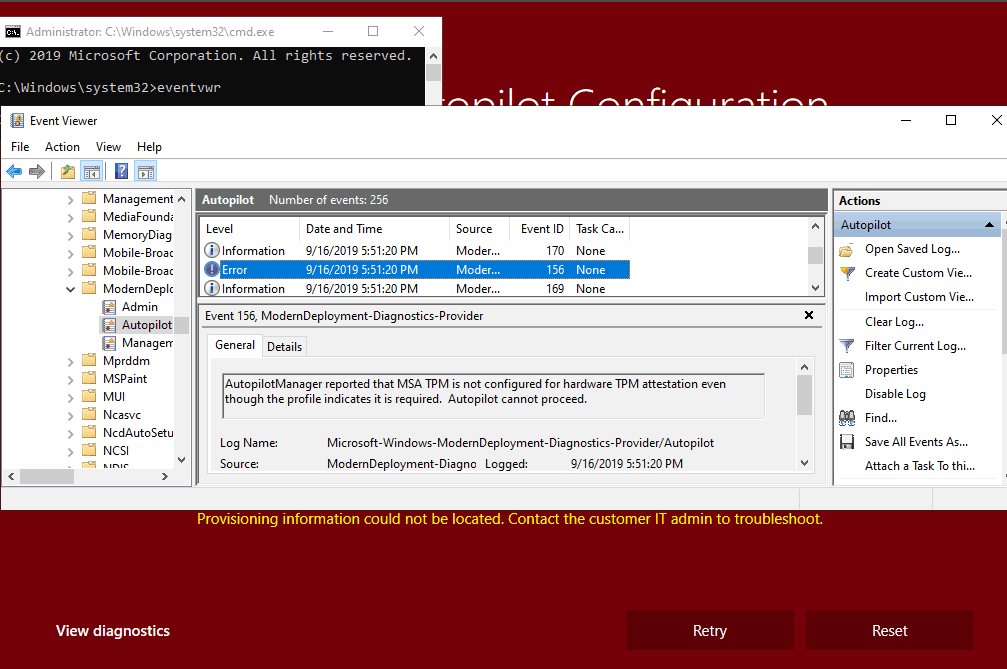1007x669 pixels.
Task: Click the Create Custom View funnel icon
Action: pyautogui.click(x=847, y=274)
